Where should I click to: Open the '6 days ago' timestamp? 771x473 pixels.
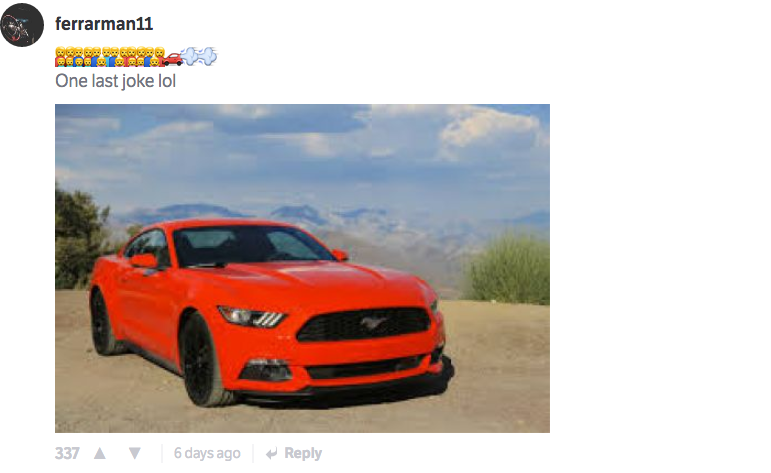[207, 453]
